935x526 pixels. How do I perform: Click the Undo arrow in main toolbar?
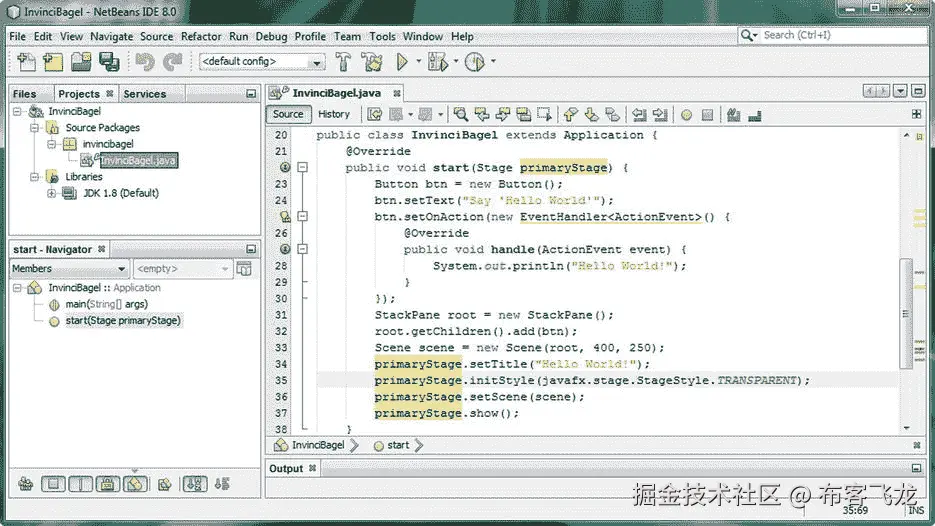coord(144,62)
